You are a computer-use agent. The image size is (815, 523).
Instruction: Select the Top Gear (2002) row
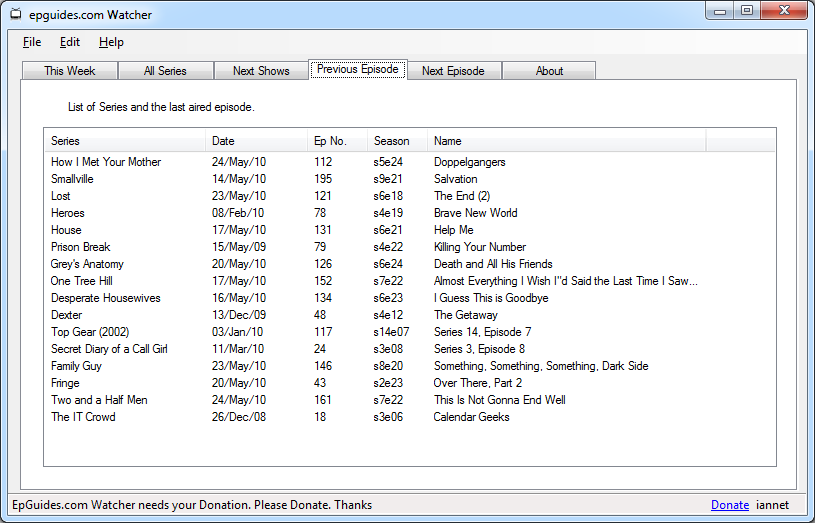coord(90,332)
